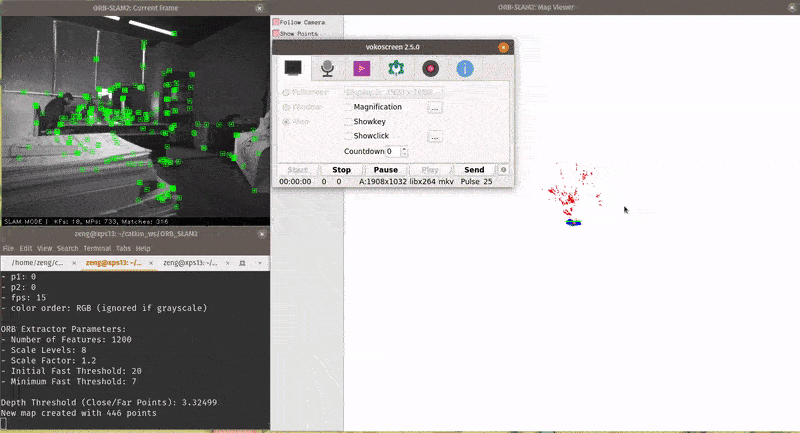Click the 00:00:00 recording timer
This screenshot has height=433, width=800.
click(295, 182)
